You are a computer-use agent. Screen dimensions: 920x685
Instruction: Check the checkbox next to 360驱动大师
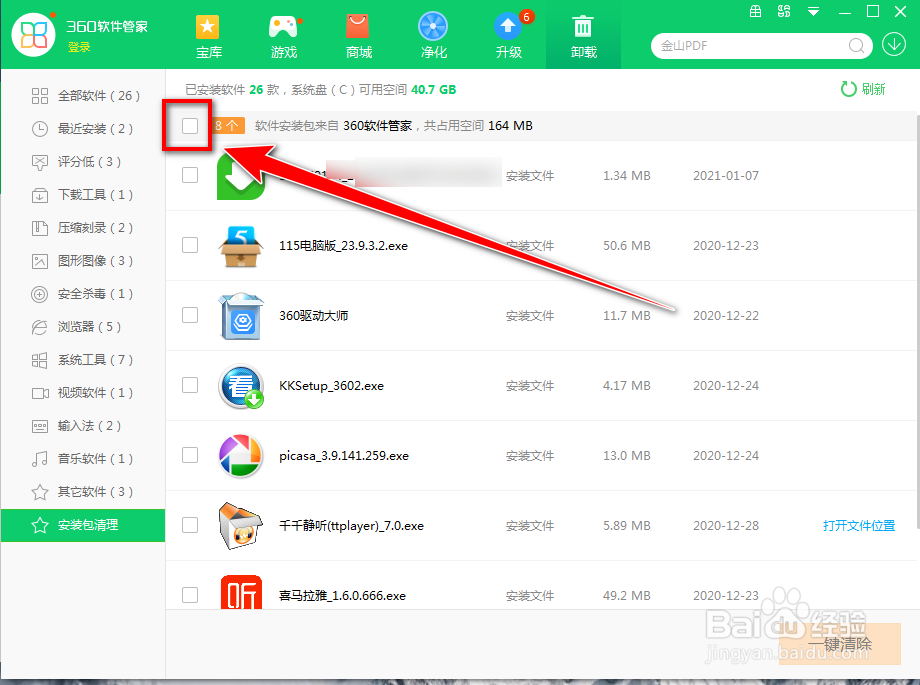click(190, 315)
